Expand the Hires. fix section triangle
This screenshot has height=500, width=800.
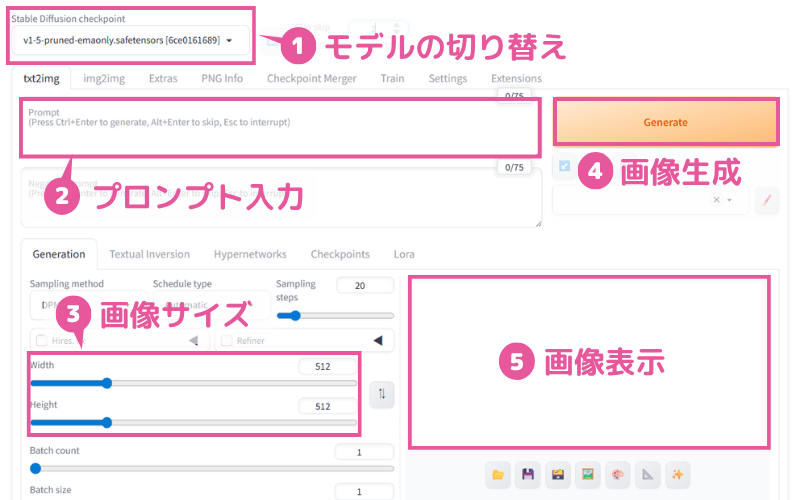coord(194,340)
